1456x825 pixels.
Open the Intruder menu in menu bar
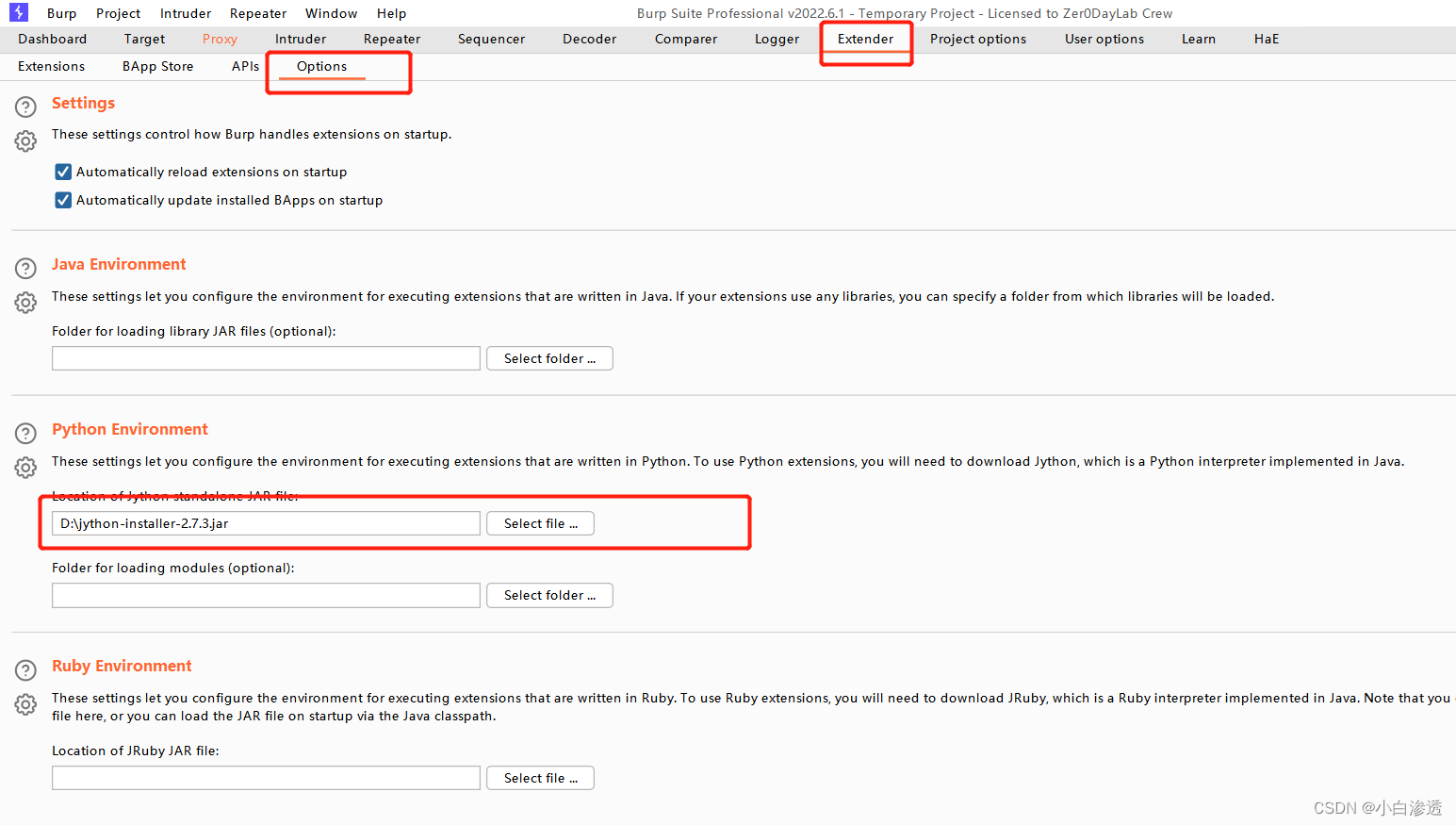pyautogui.click(x=186, y=13)
